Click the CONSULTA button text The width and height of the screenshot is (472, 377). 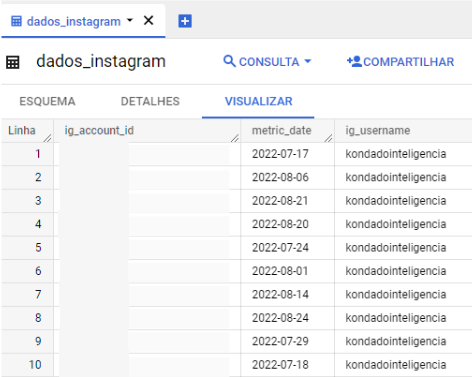(269, 62)
